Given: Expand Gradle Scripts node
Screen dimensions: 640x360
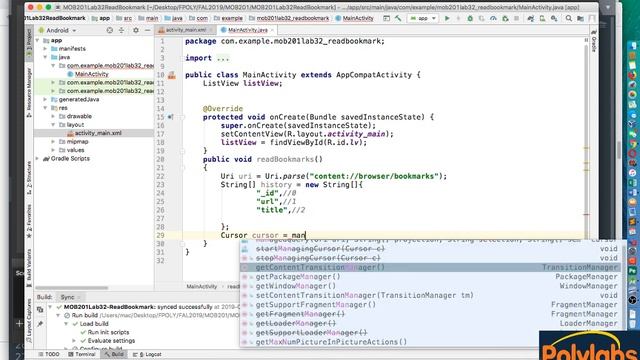Looking at the screenshot, I should click(x=38, y=158).
